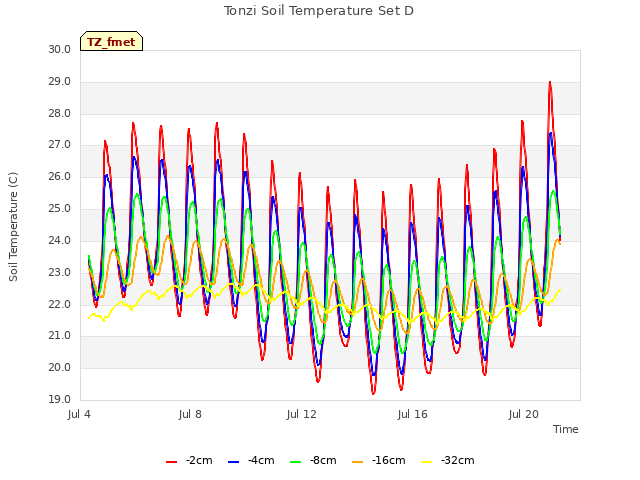Click the 19.0 y-axis tick label
Viewport: 640px width, 480px height.
click(x=60, y=399)
